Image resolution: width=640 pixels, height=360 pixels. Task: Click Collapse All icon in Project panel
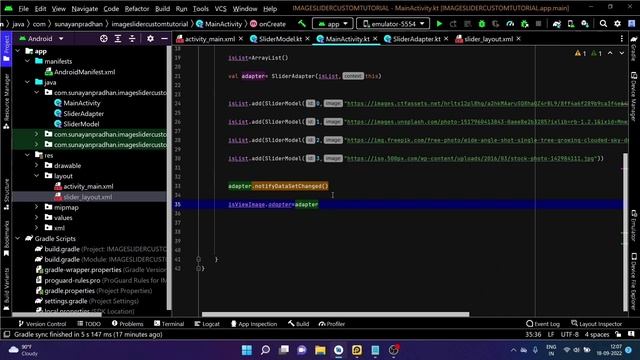(x=132, y=38)
